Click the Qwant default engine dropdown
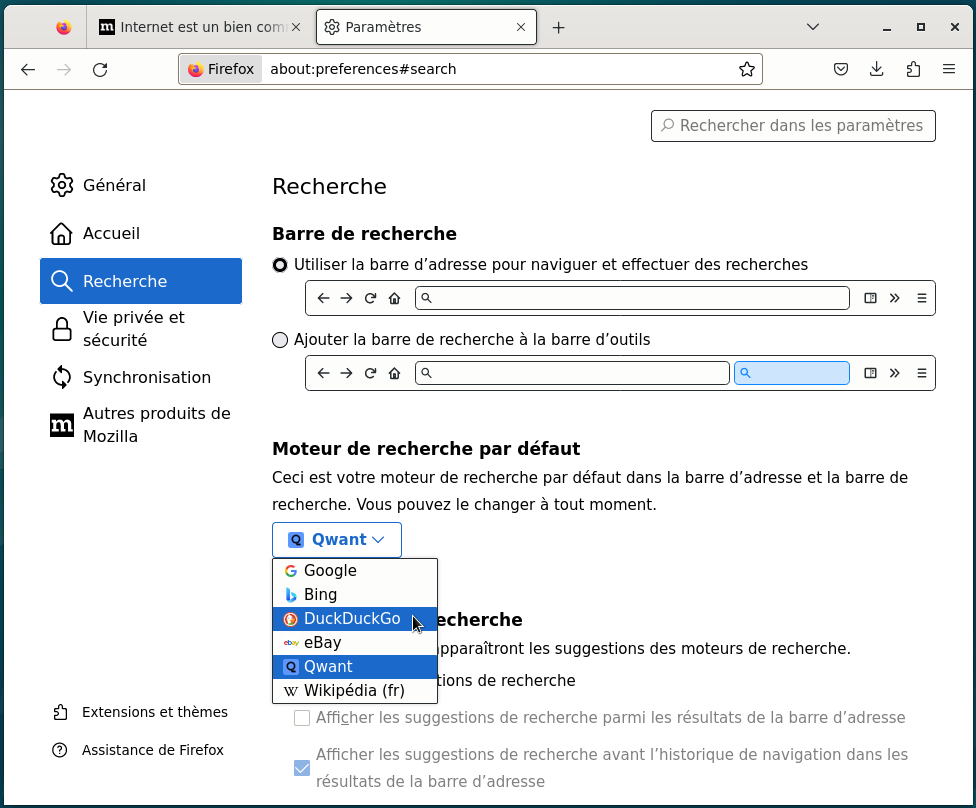The height and width of the screenshot is (808, 976). point(337,540)
